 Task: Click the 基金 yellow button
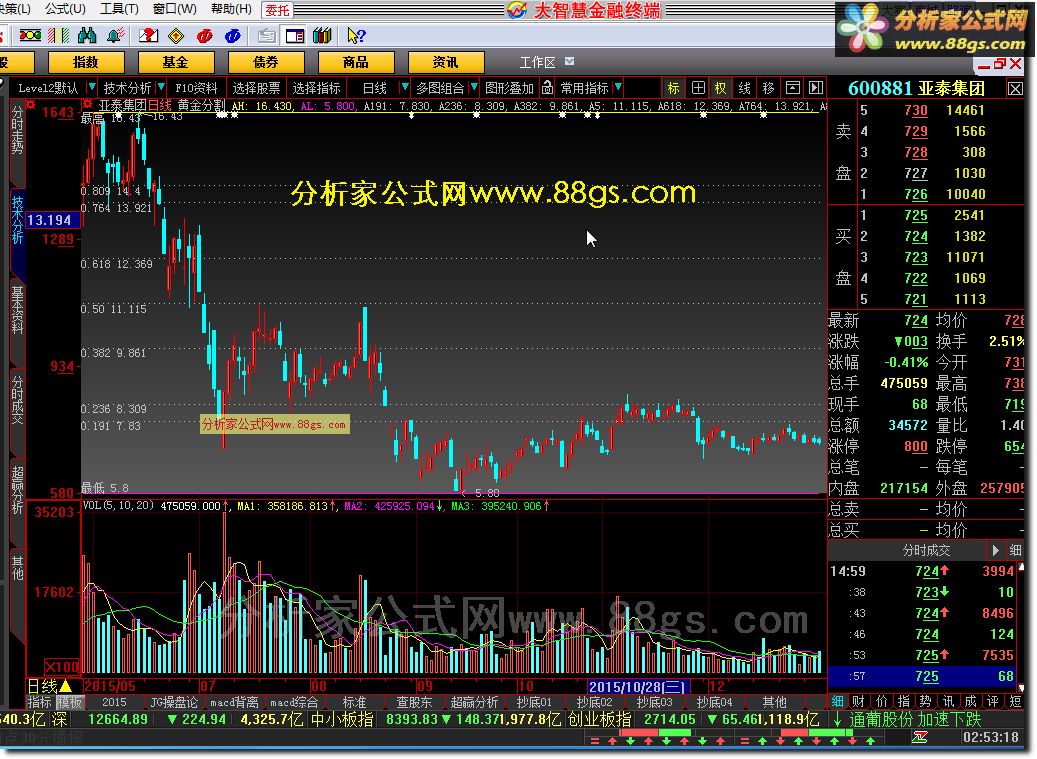pyautogui.click(x=176, y=62)
